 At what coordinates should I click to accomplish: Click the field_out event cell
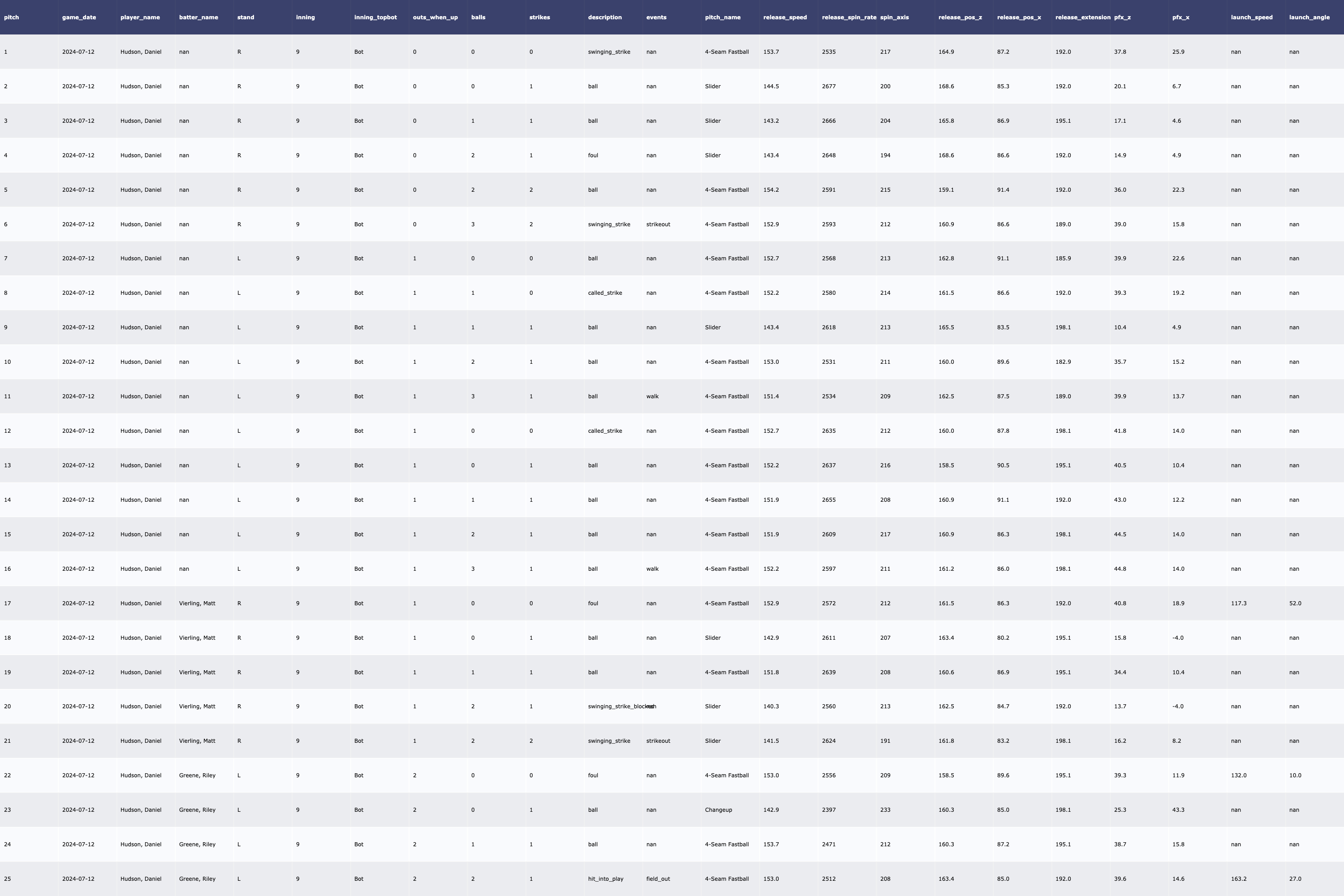[657, 879]
